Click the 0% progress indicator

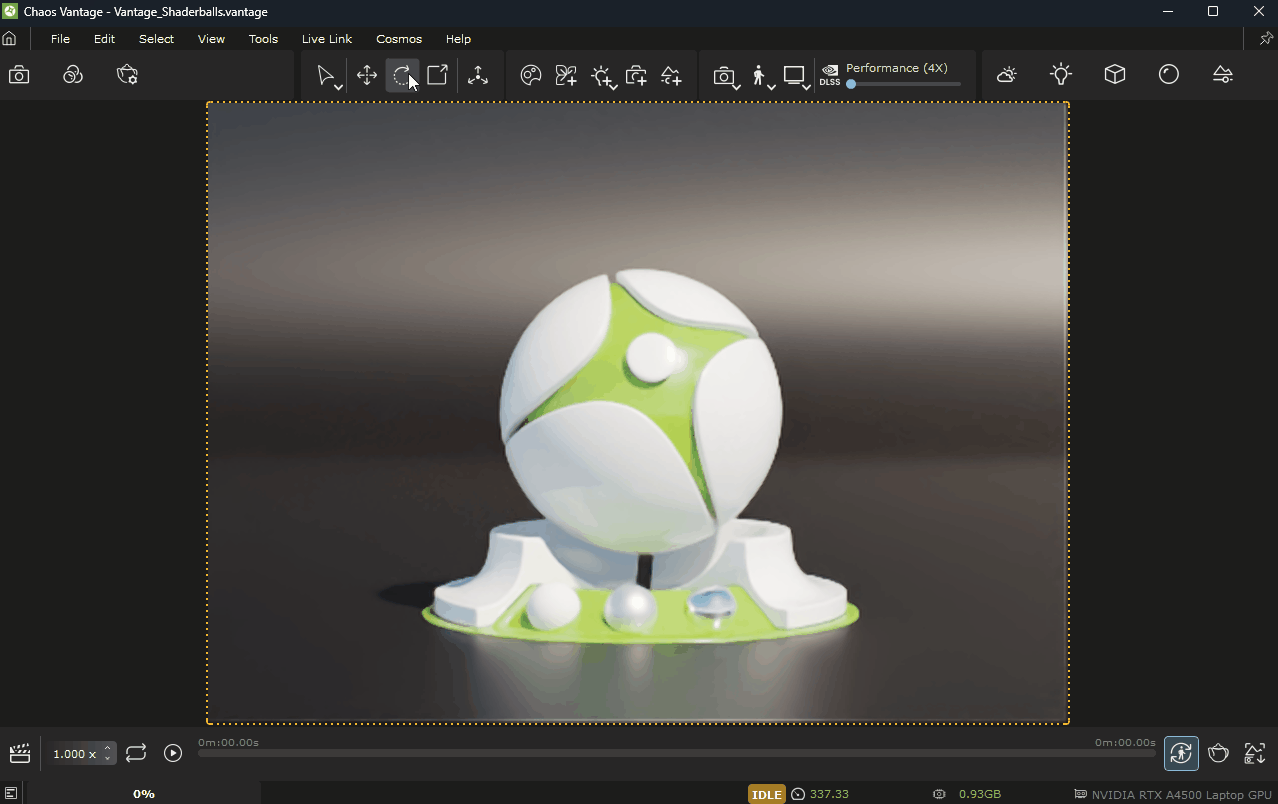point(144,794)
